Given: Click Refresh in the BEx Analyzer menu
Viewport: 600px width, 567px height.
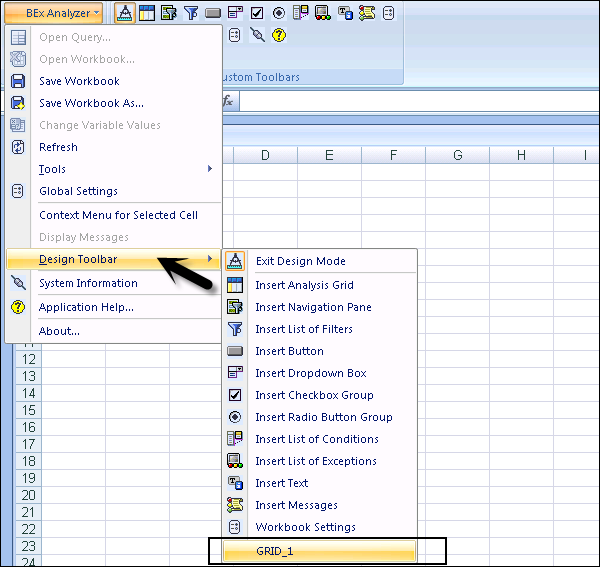Looking at the screenshot, I should 58,147.
